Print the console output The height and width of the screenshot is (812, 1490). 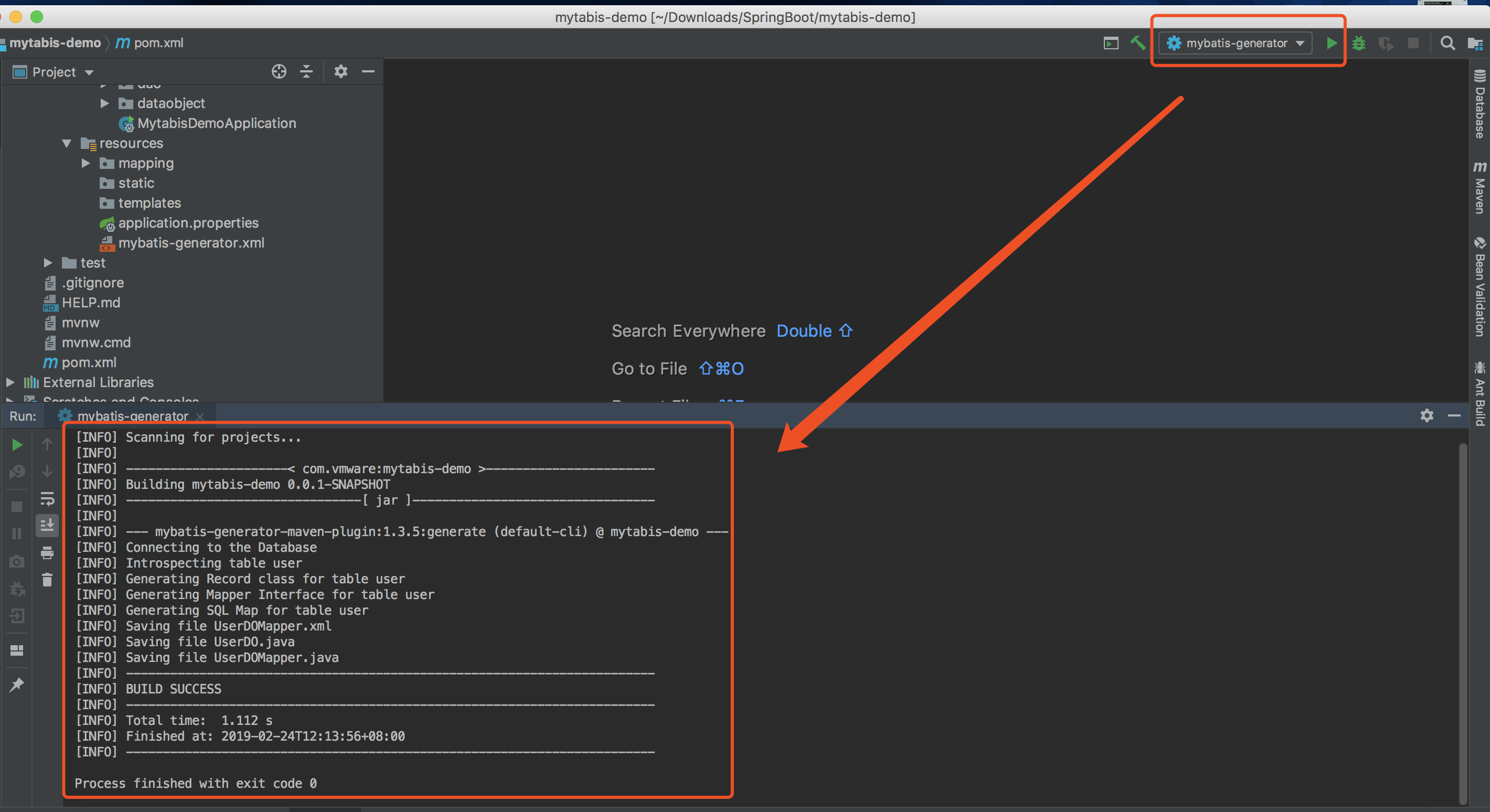pyautogui.click(x=47, y=553)
